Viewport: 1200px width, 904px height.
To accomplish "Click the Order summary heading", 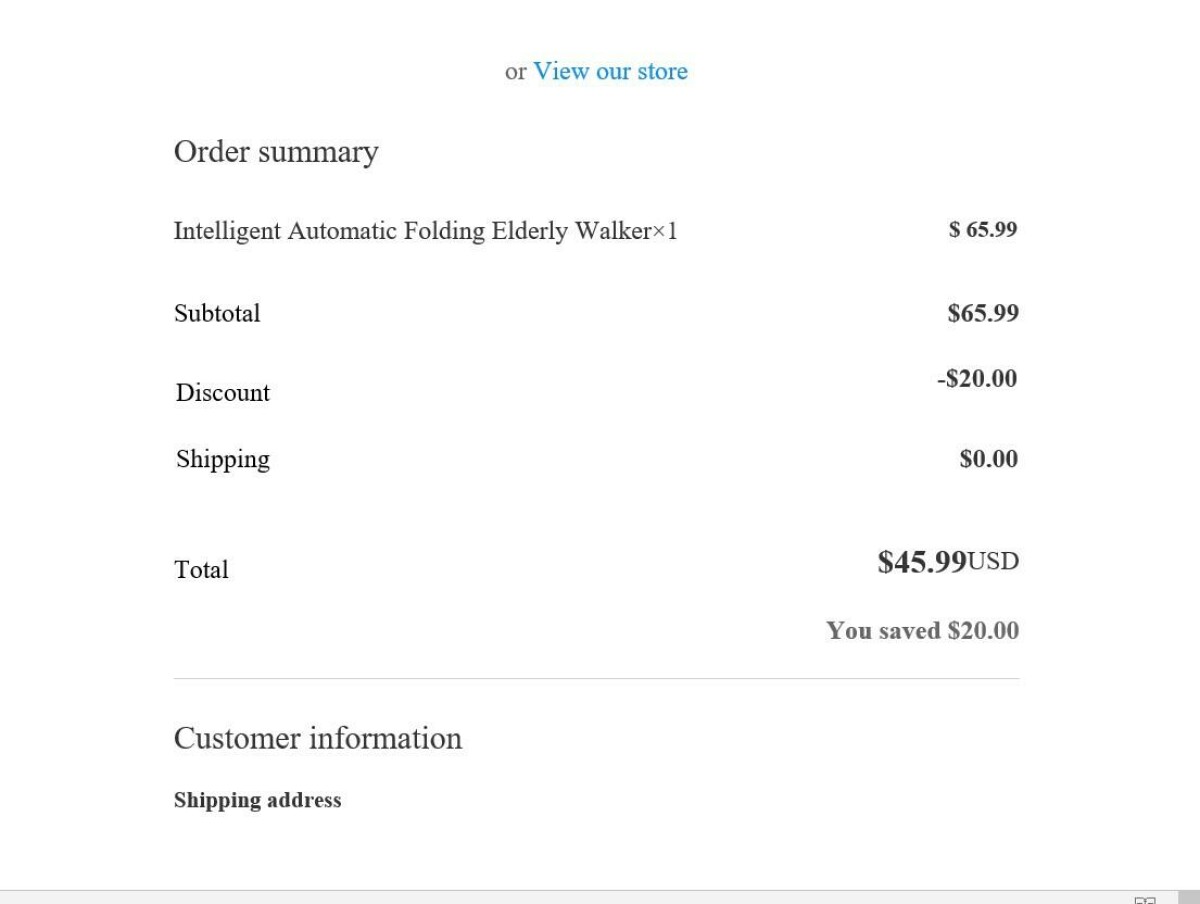I will (276, 152).
